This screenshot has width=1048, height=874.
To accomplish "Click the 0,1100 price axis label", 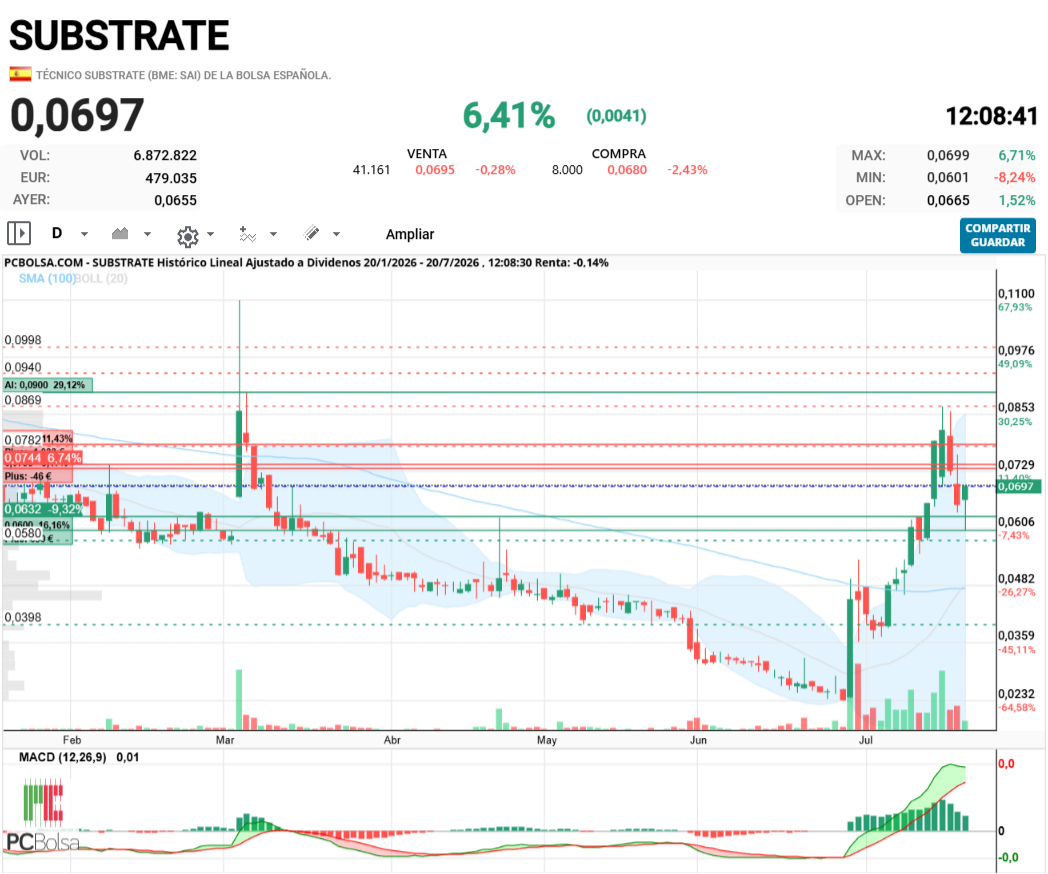I will pyautogui.click(x=1016, y=294).
